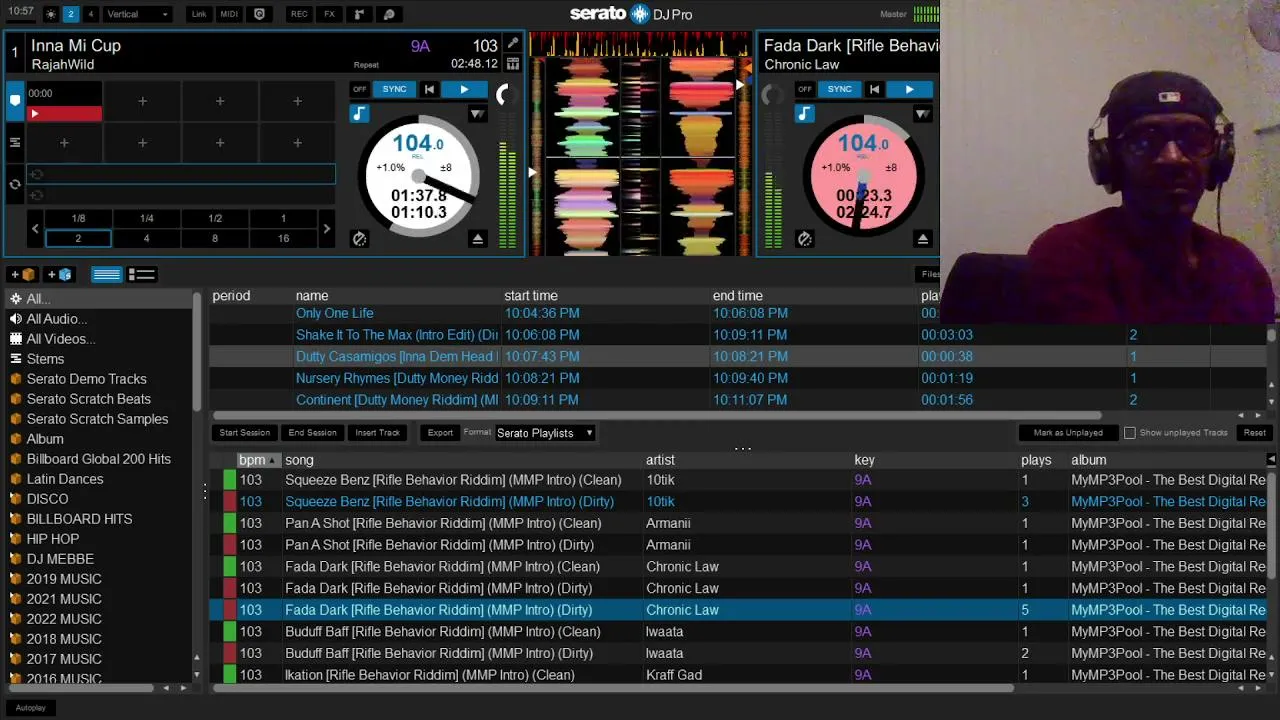Eject track from deck 2
Screen dimensions: 1280x720
coord(922,238)
